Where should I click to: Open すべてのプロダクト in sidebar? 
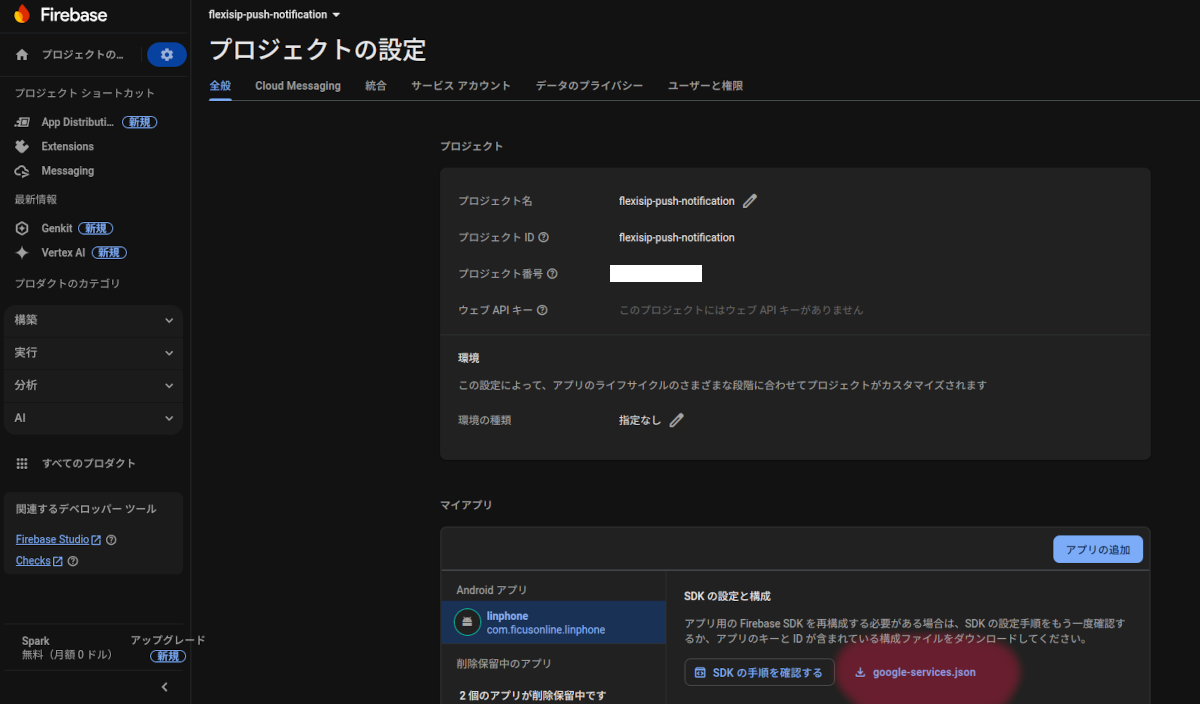point(88,463)
